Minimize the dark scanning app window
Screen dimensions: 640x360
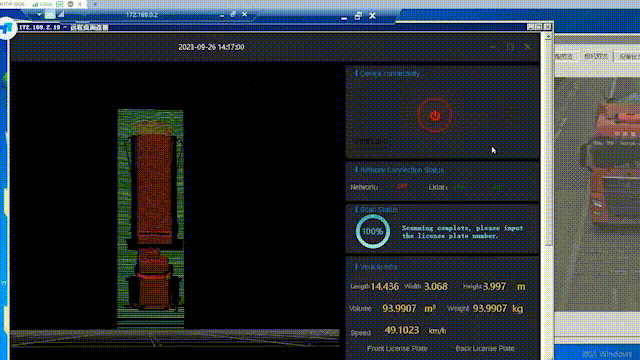(493, 47)
